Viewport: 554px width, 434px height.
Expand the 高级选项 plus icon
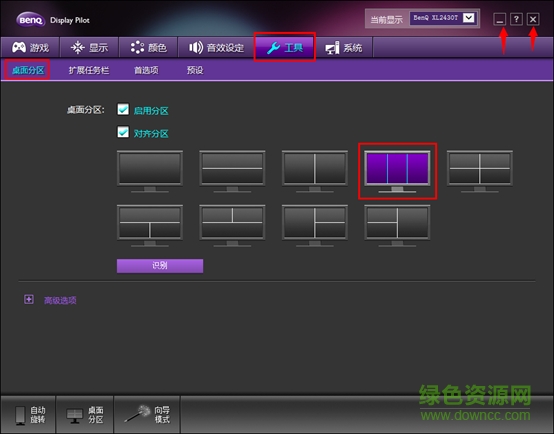click(x=29, y=299)
